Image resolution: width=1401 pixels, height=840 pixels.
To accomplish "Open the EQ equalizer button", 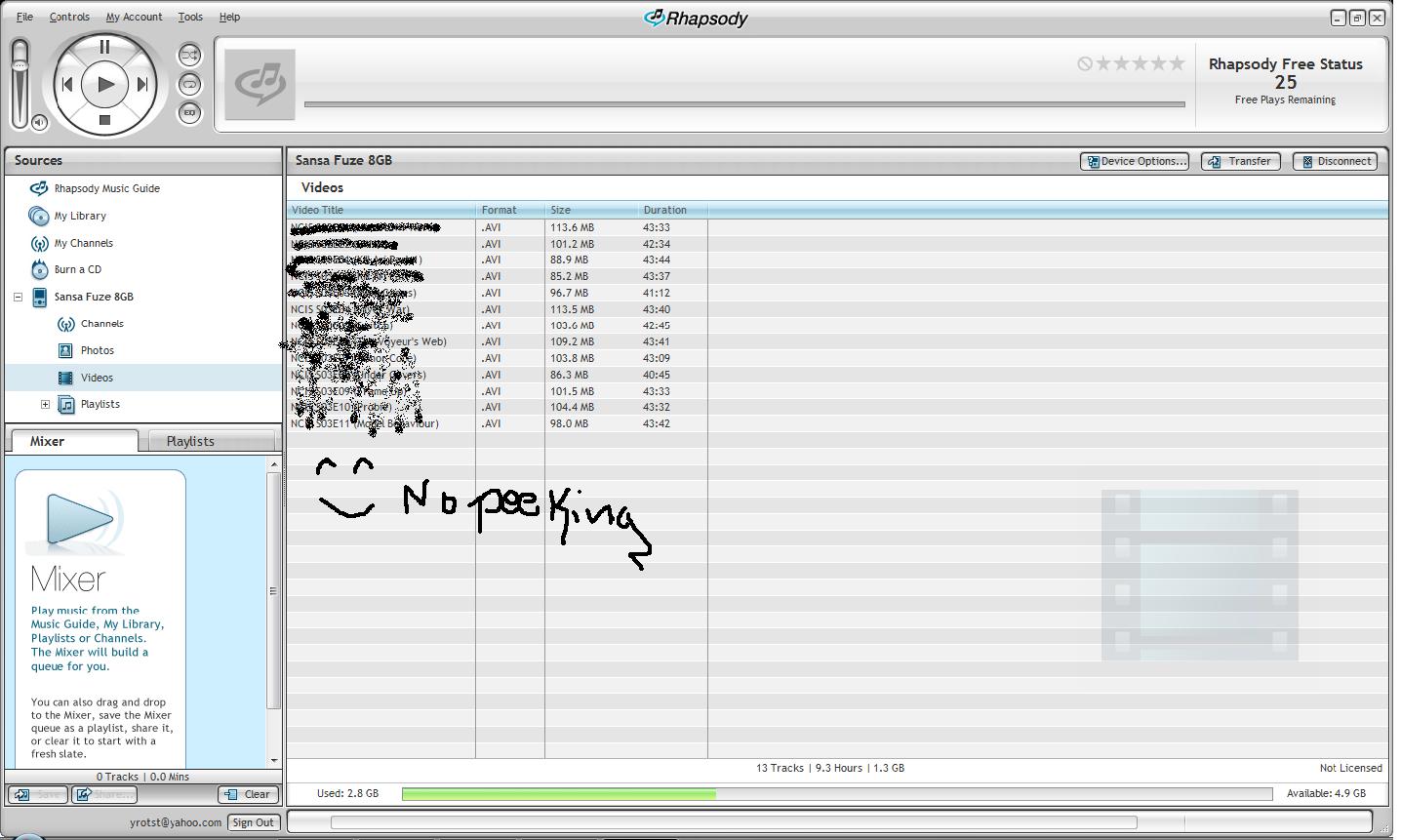I will pos(189,113).
